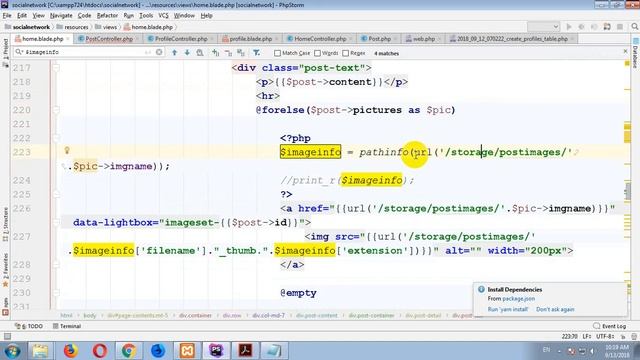
Task: Enable the Match Case checkbox
Action: click(x=278, y=53)
